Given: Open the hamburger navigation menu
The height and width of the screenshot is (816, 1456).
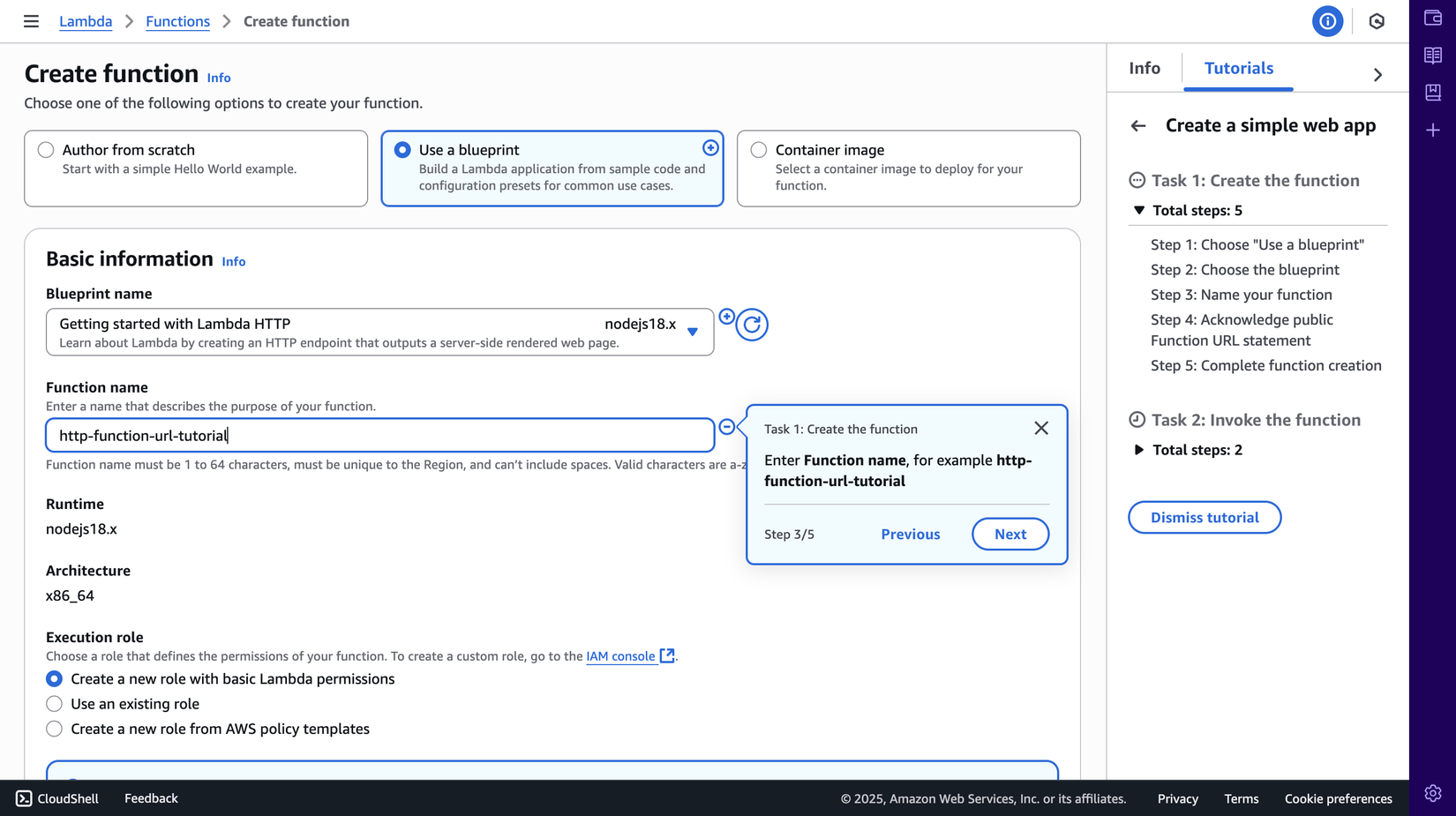Looking at the screenshot, I should coord(31,21).
